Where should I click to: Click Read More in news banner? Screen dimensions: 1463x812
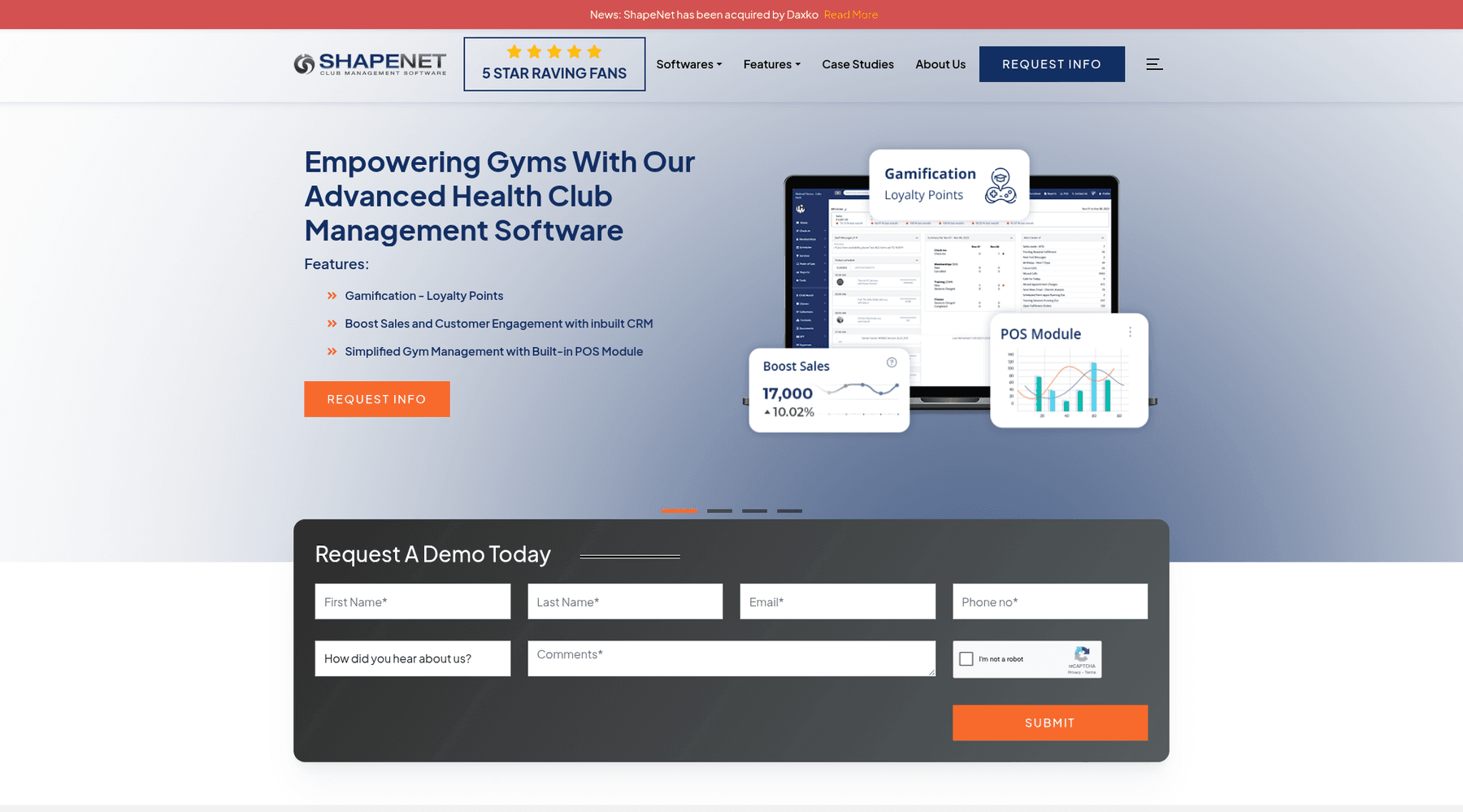(x=851, y=15)
